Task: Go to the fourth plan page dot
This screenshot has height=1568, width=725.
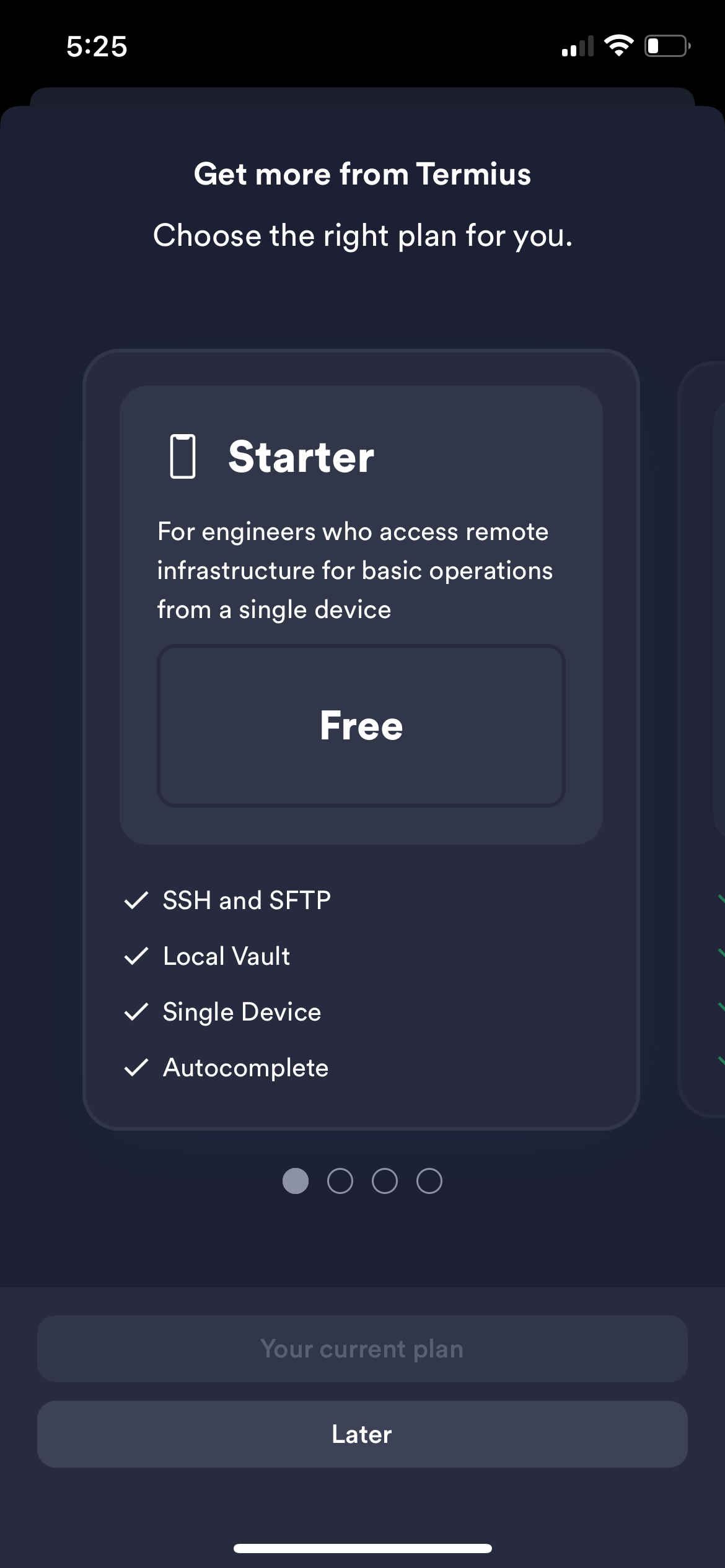Action: (x=429, y=1181)
